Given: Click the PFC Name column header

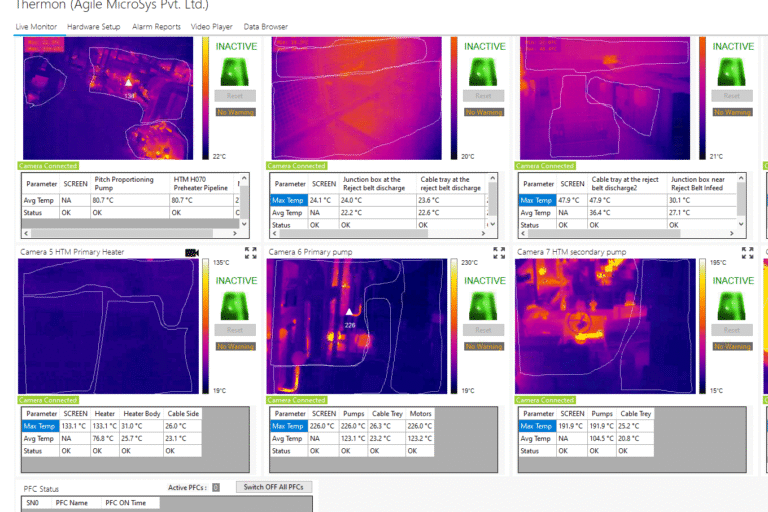Looking at the screenshot, I should tap(72, 503).
